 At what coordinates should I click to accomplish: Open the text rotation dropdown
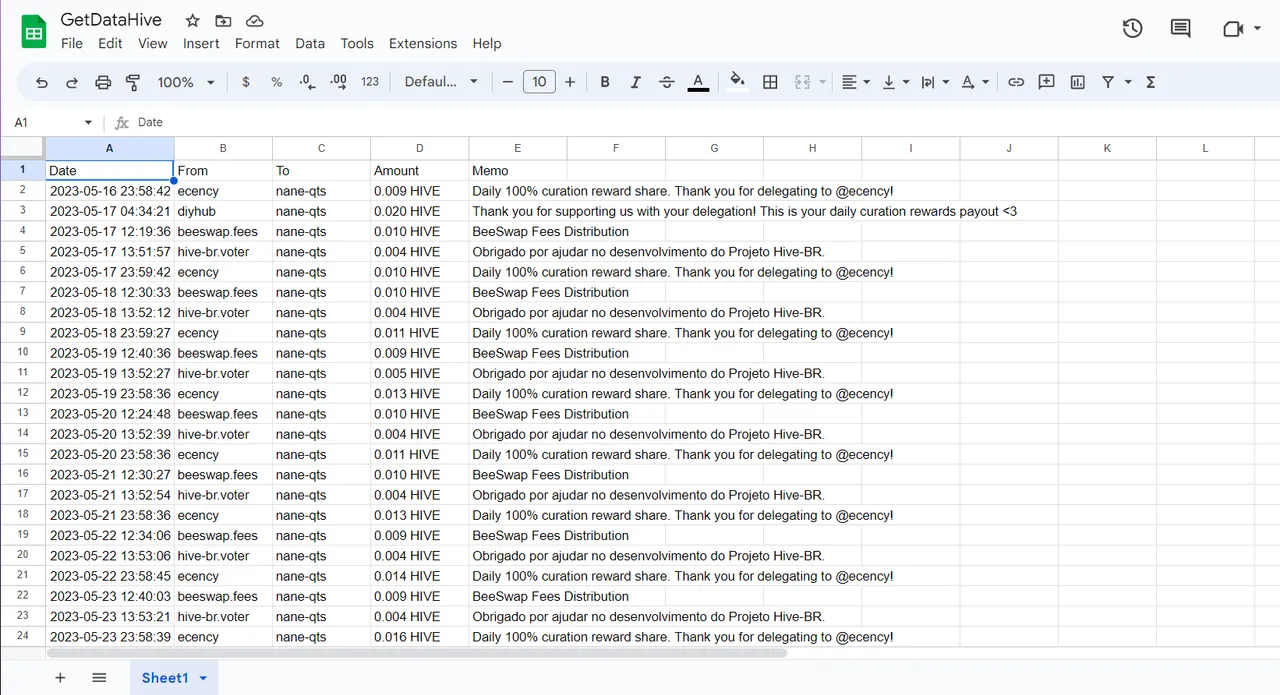coord(975,82)
